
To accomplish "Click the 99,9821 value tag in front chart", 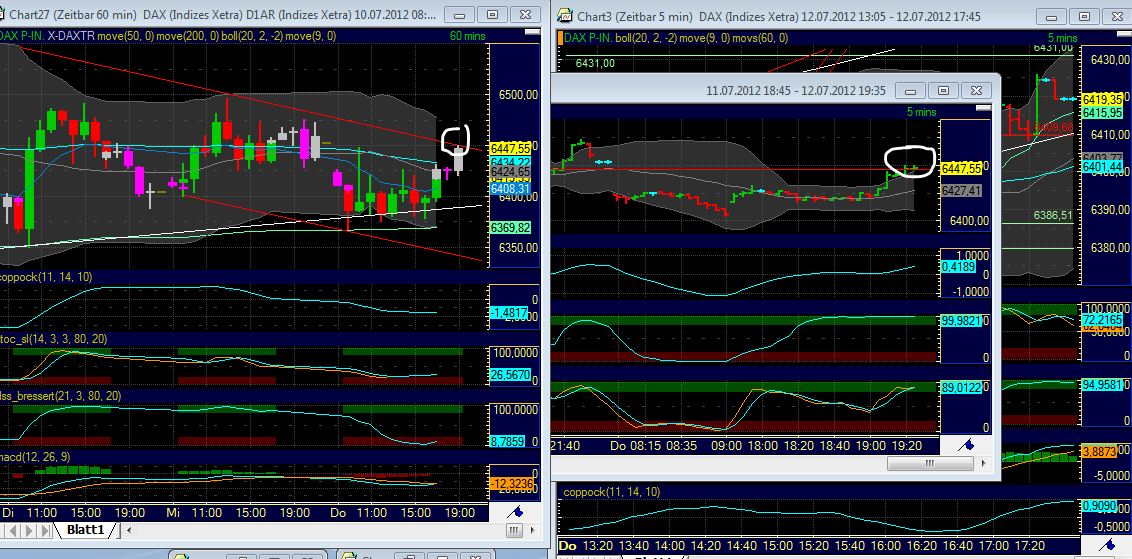I will click(x=961, y=321).
